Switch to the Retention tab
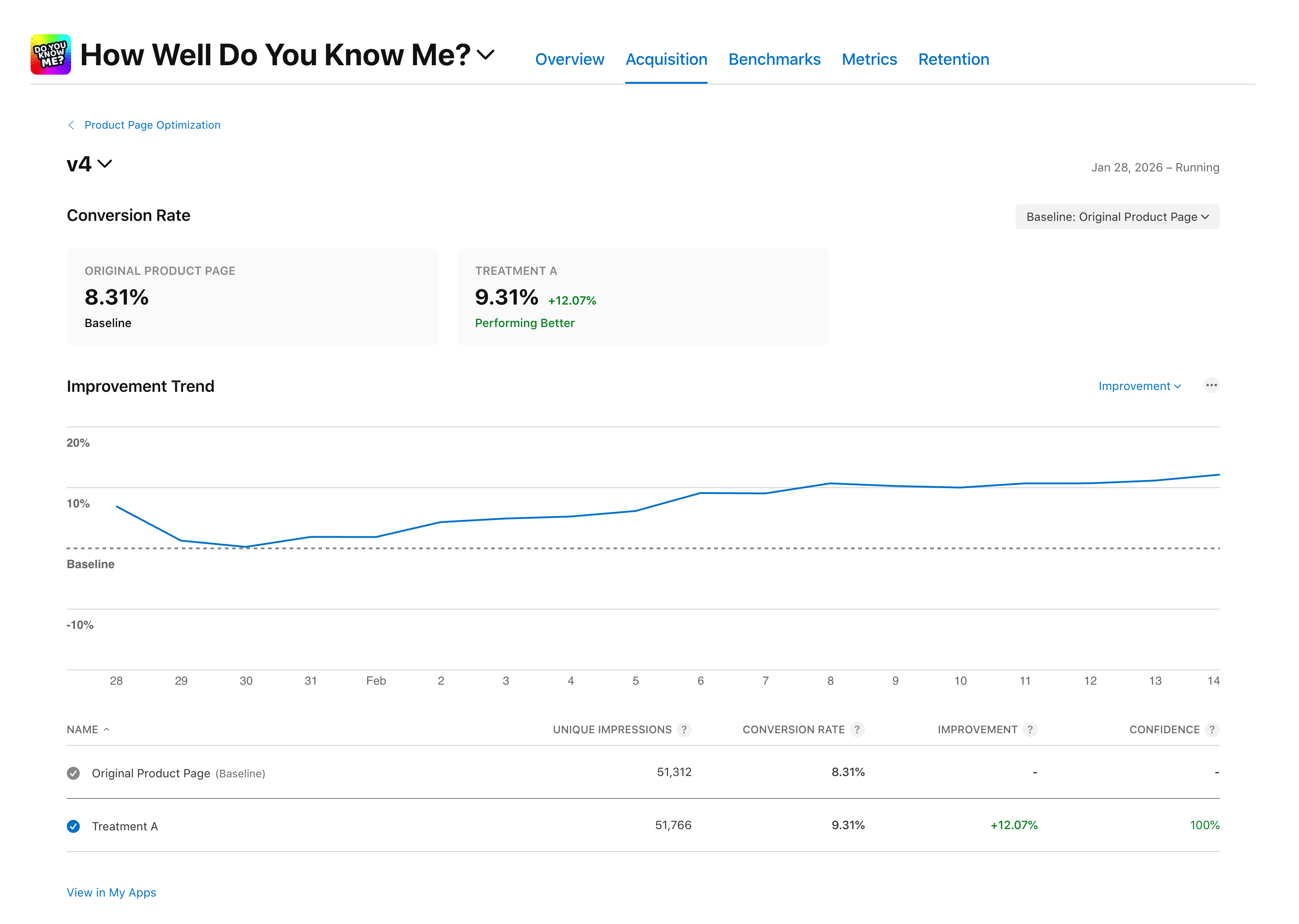The width and height of the screenshot is (1299, 924). pyautogui.click(x=953, y=59)
